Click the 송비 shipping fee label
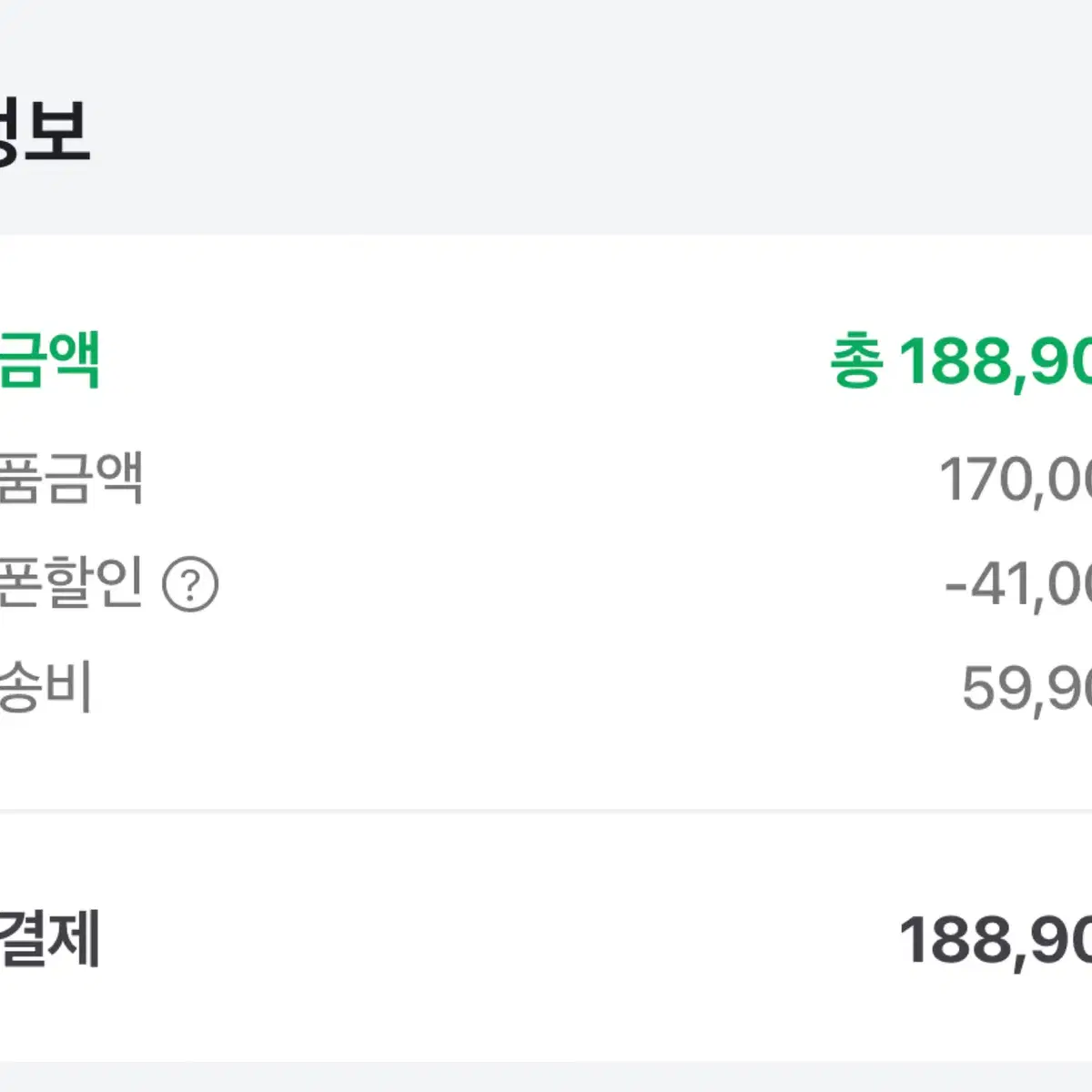 [46, 686]
